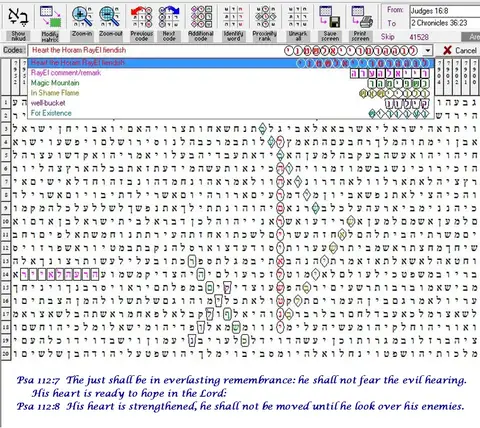480x428 pixels.
Task: Click row number 9 header
Action: click(6, 208)
